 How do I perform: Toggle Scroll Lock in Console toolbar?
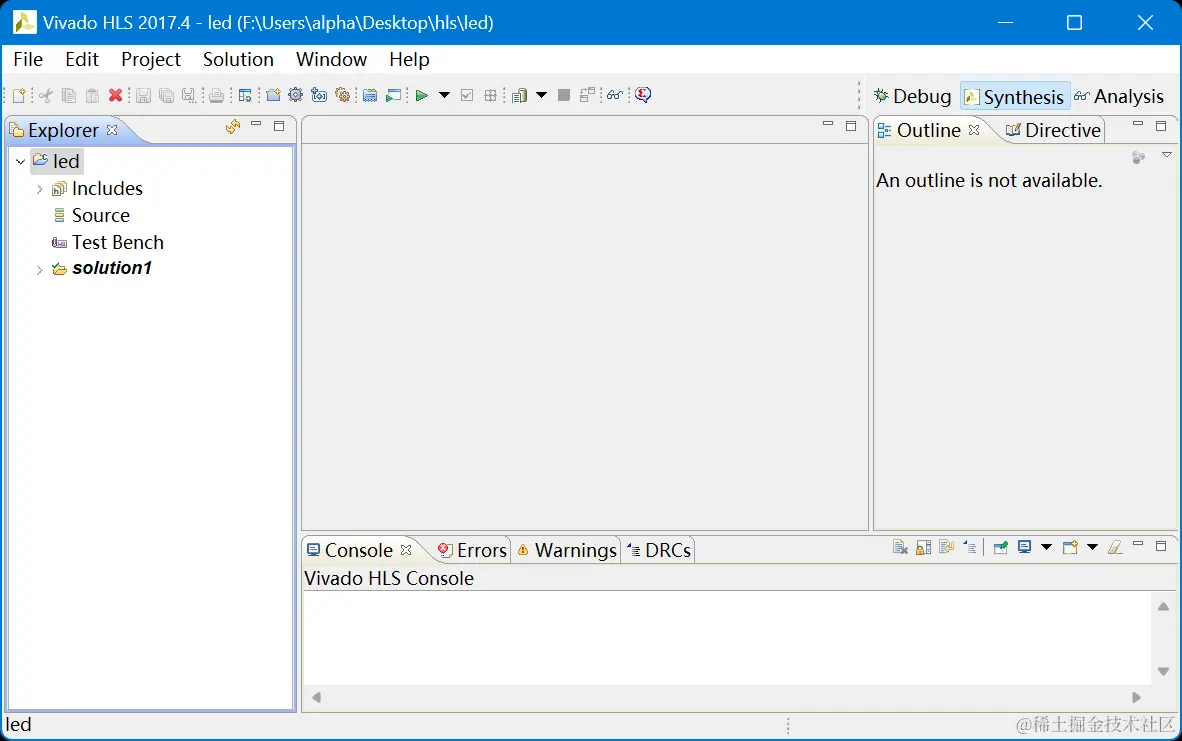click(x=923, y=547)
